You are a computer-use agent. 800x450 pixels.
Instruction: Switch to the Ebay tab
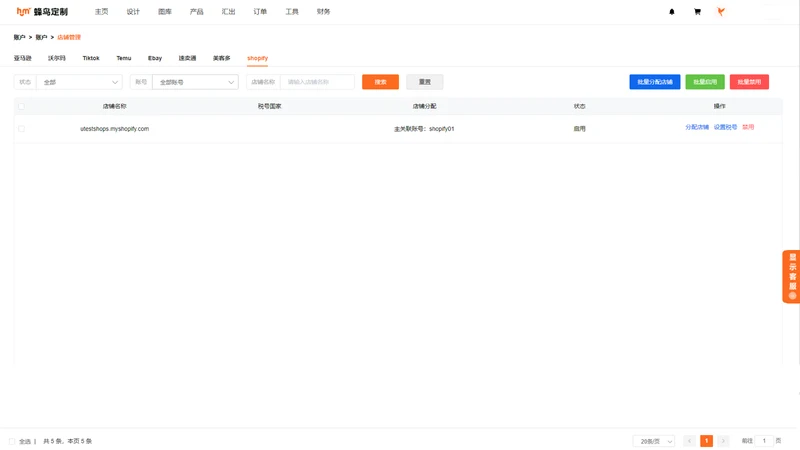pyautogui.click(x=155, y=58)
